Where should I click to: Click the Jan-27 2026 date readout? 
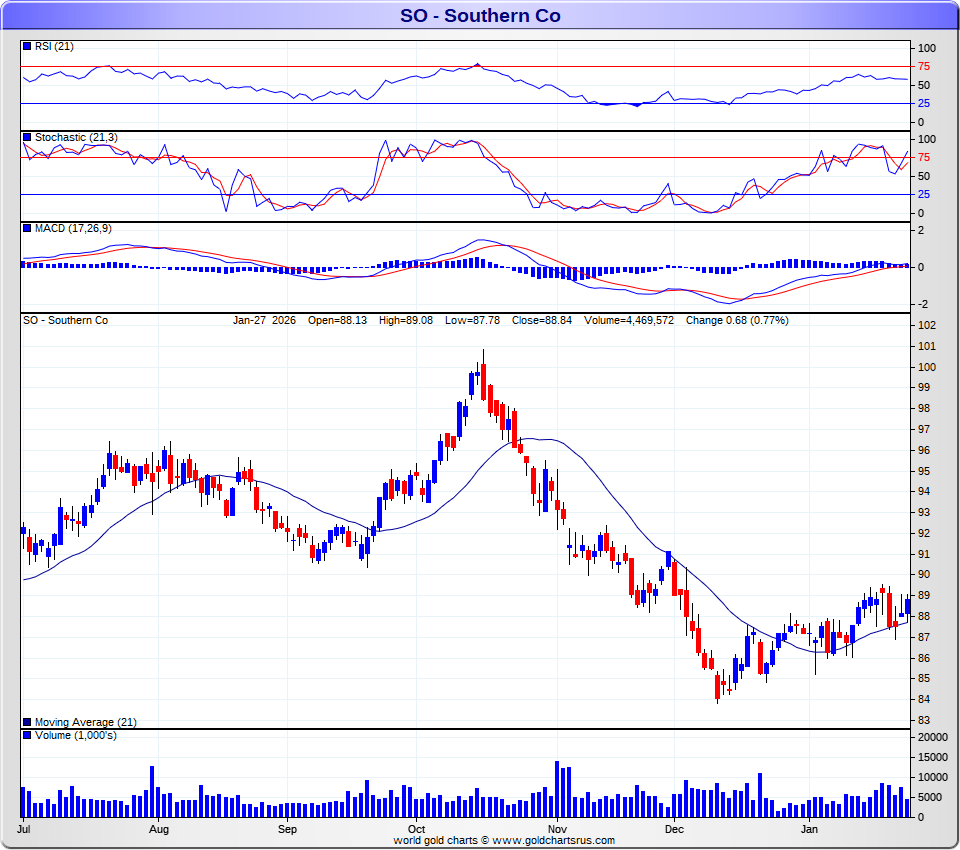tap(264, 321)
